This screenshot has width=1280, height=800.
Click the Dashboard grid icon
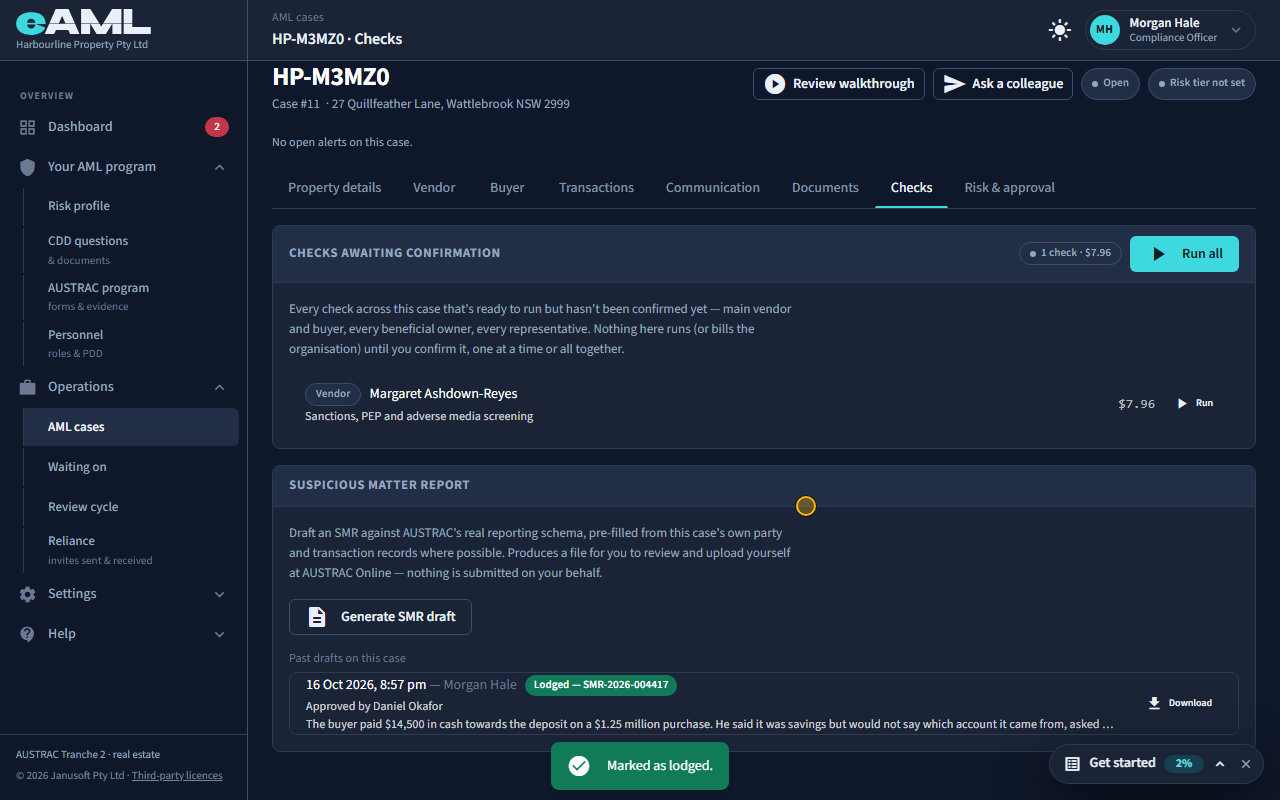pos(27,127)
